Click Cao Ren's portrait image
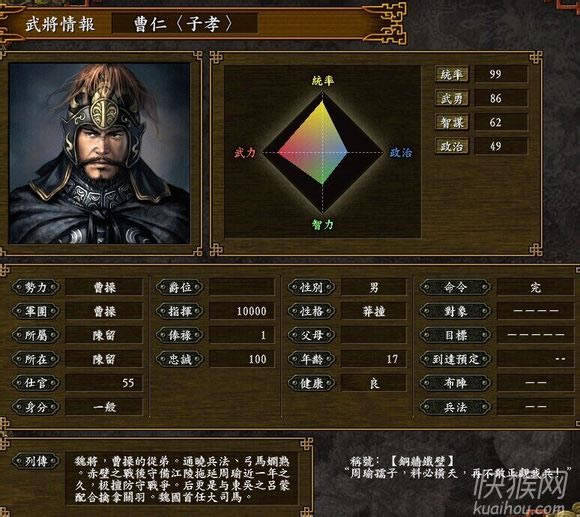This screenshot has width=580, height=517. pos(99,153)
